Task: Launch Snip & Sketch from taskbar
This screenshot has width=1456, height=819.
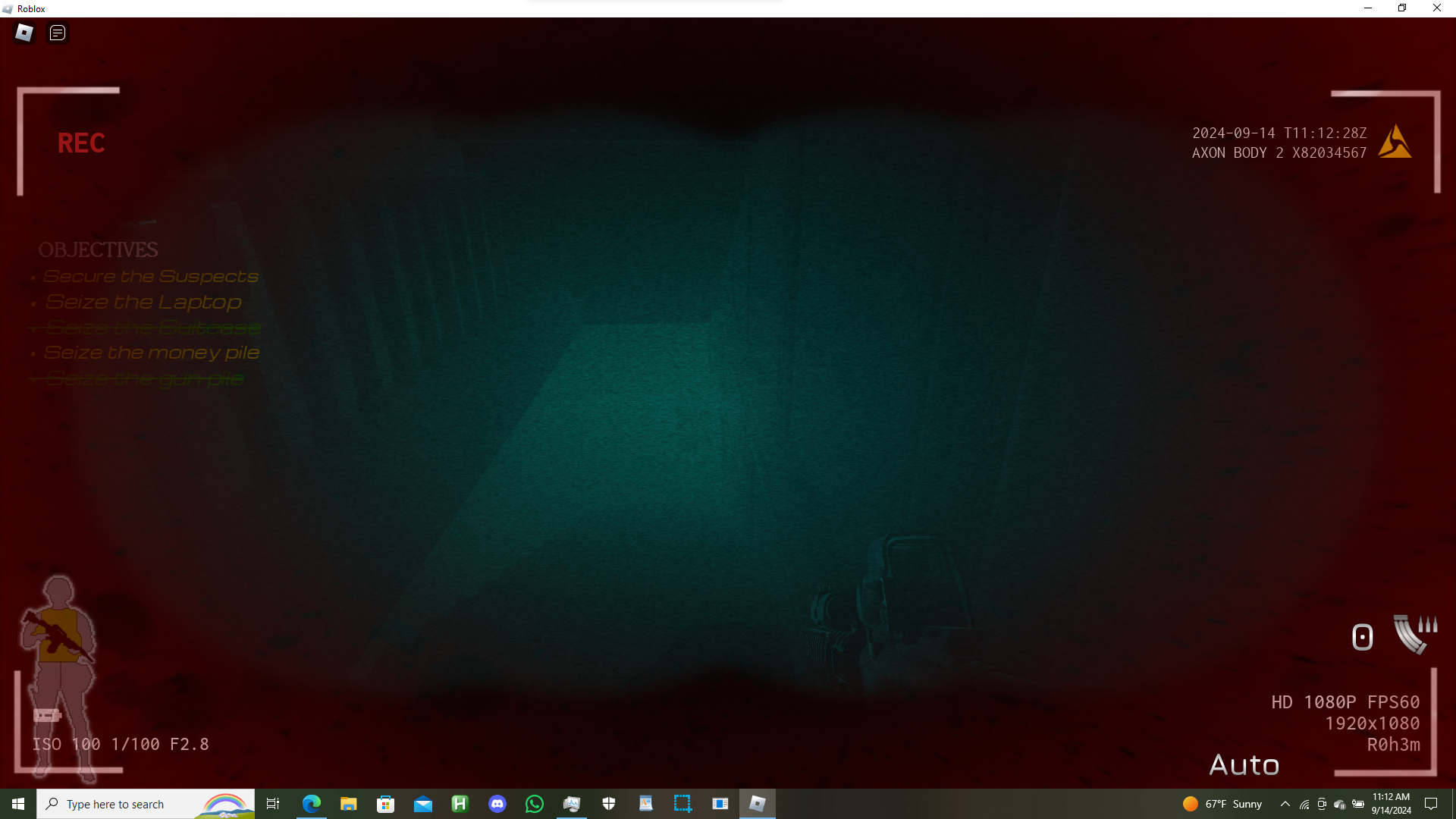Action: [x=682, y=804]
